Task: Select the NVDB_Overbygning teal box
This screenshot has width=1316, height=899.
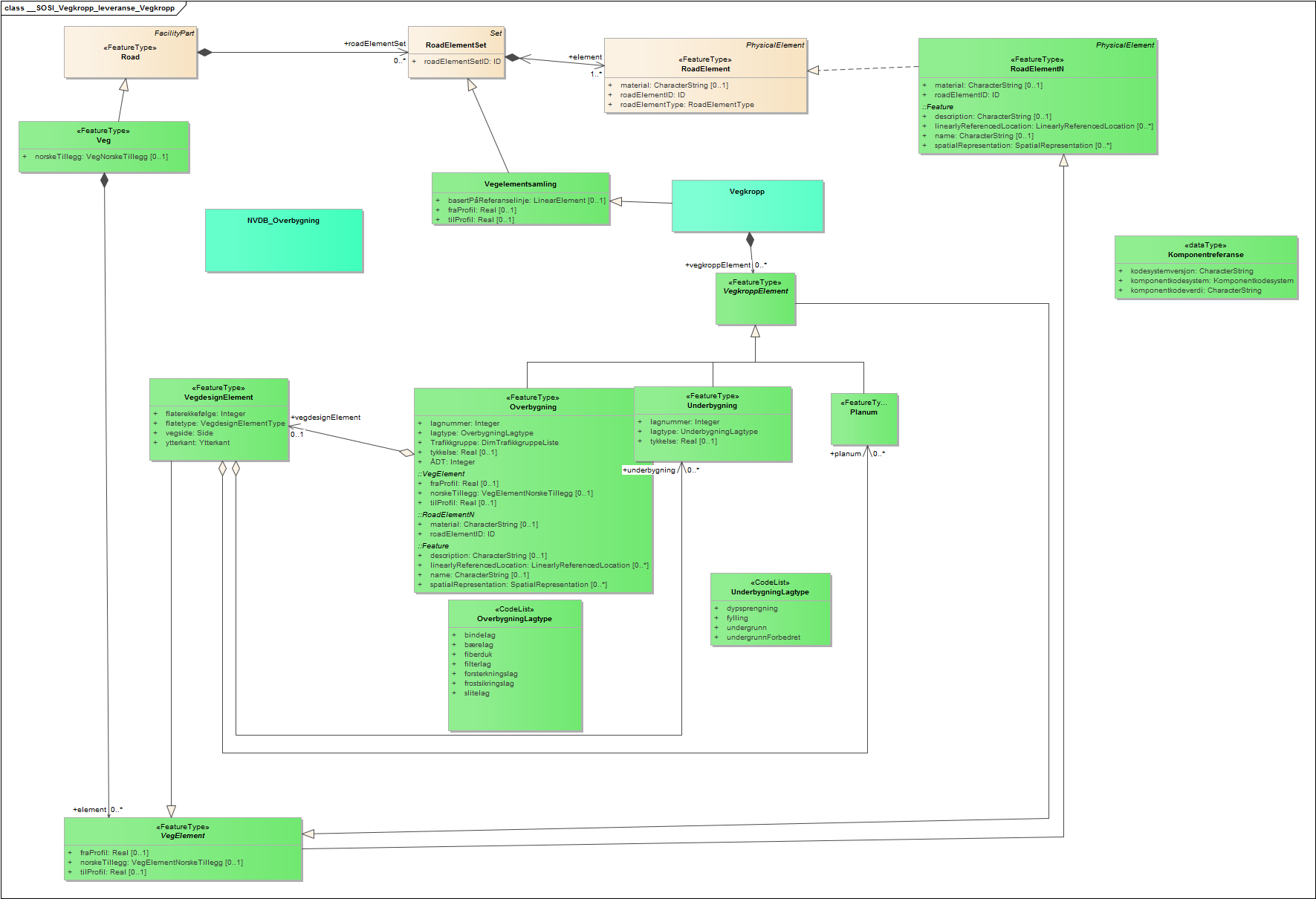Action: pyautogui.click(x=284, y=241)
